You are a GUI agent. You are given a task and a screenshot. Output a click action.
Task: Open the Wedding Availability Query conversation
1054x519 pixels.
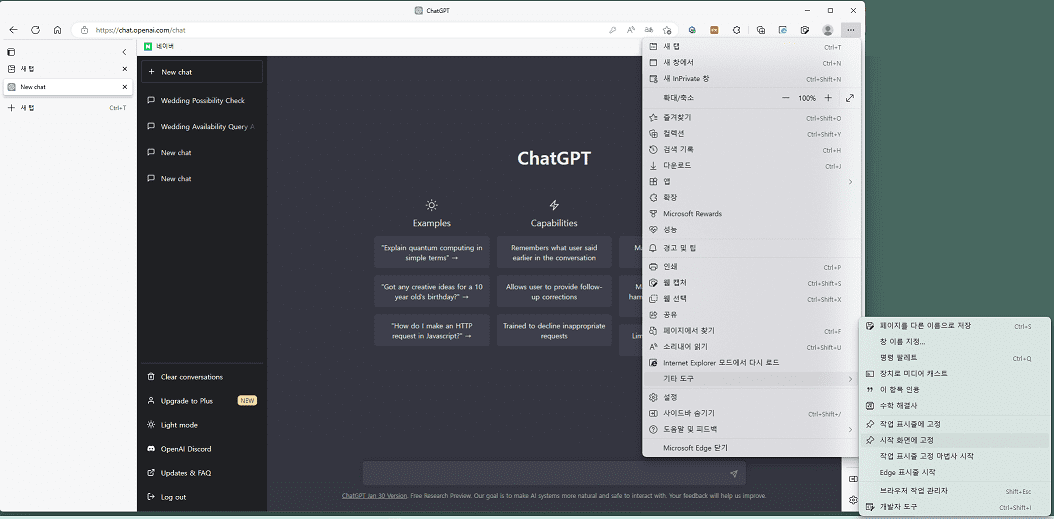point(202,126)
